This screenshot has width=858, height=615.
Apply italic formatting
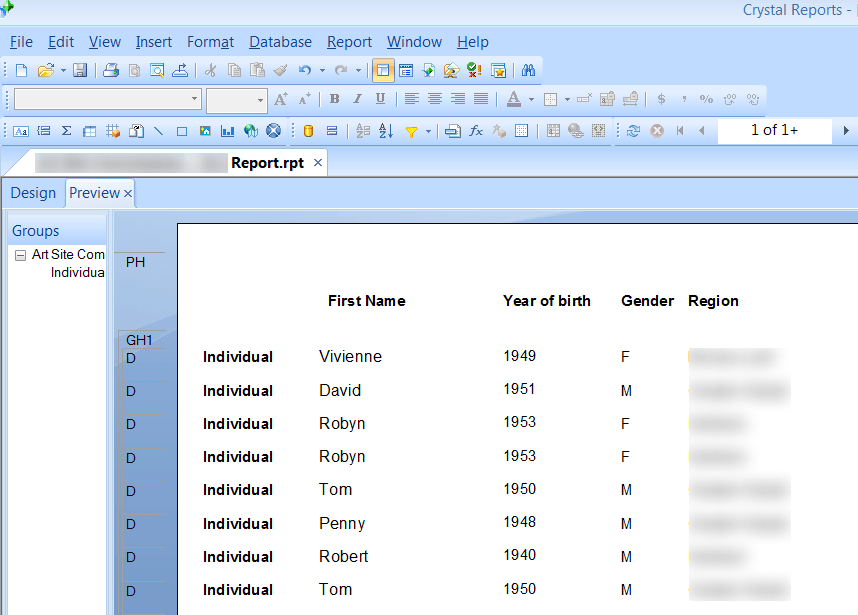tap(357, 99)
